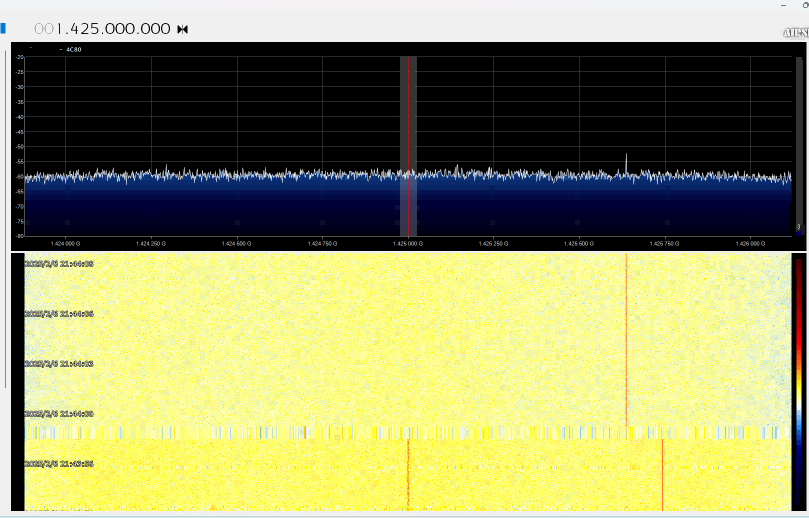Tune to the signal peak near 1.425 625 G
Image resolution: width=809 pixels, height=518 pixels.
click(x=627, y=160)
